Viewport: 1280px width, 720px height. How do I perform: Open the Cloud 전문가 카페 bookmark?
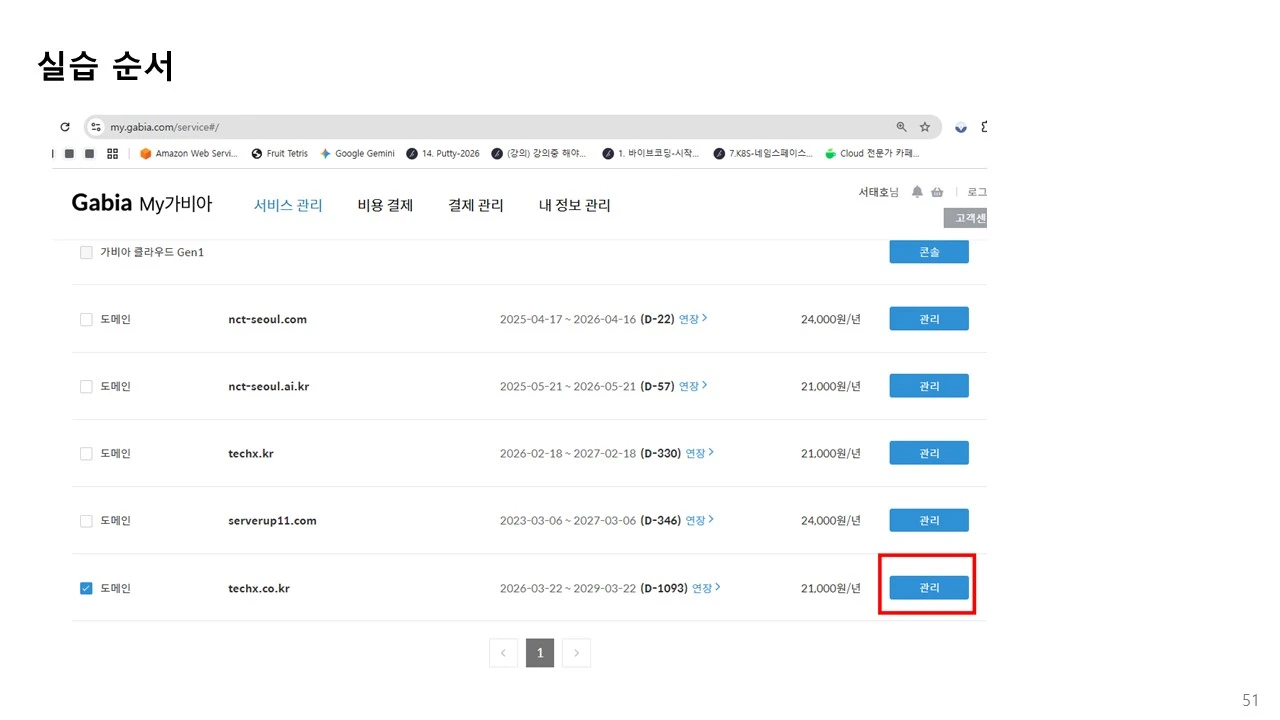[x=872, y=153]
